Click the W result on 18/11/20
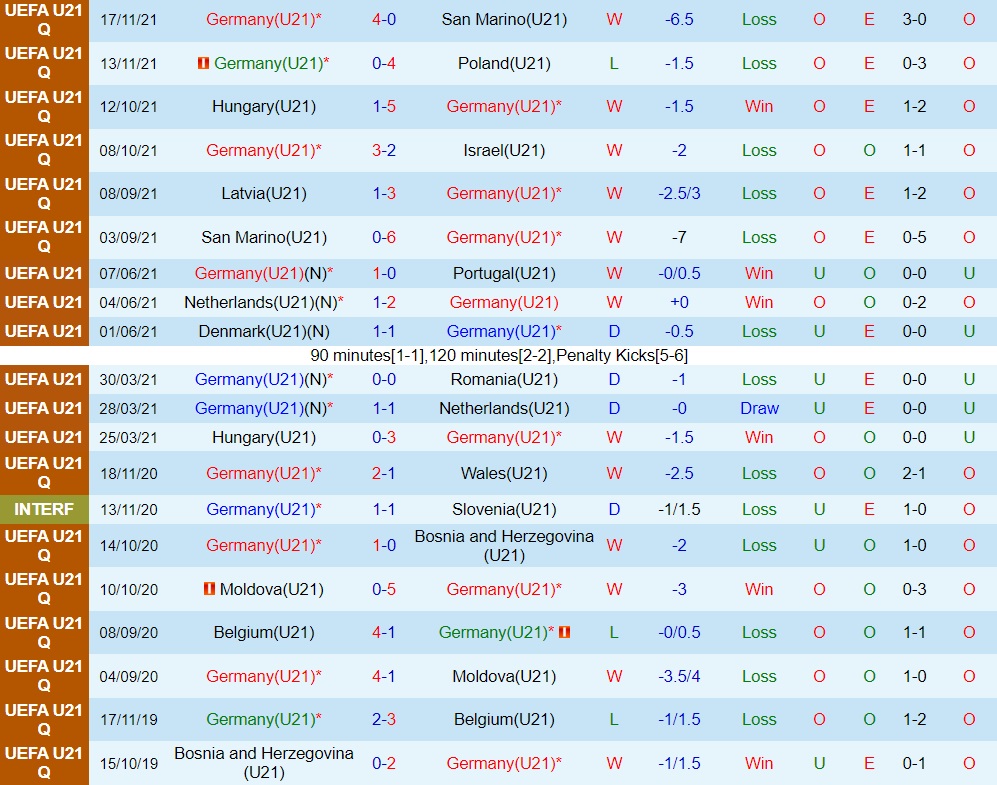 (614, 474)
